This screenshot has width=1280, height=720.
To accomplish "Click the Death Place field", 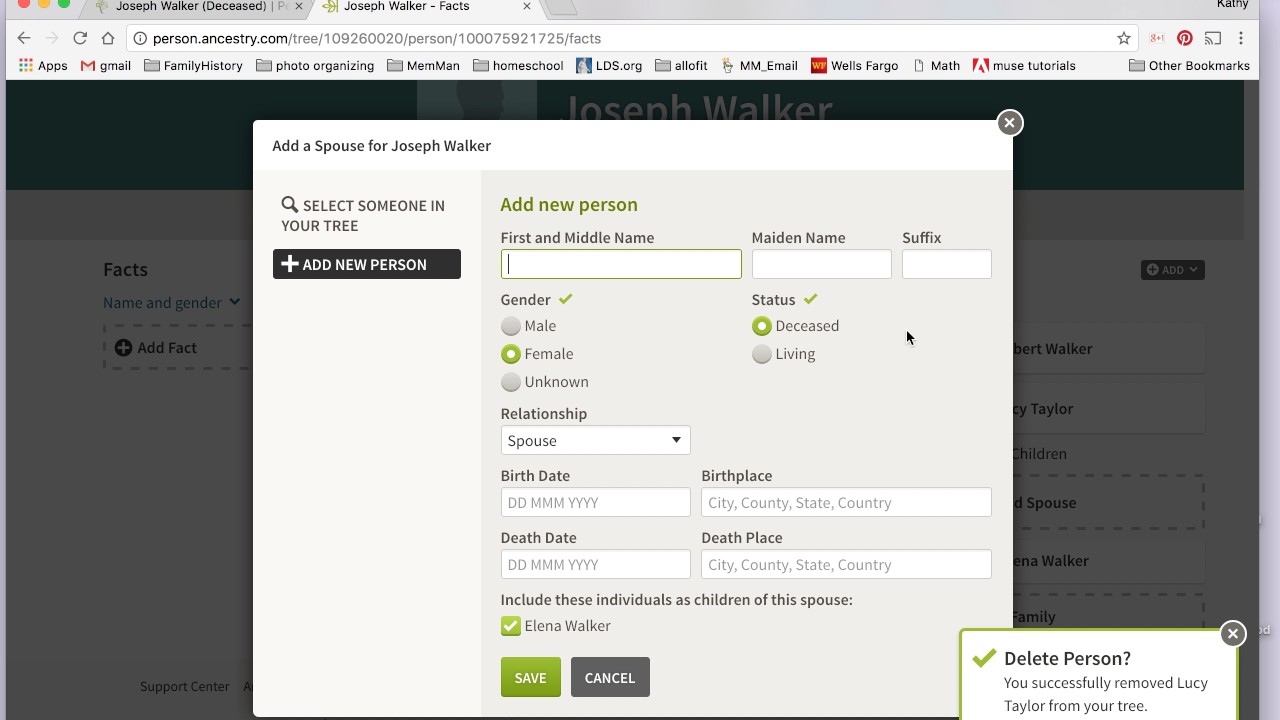I will (846, 564).
